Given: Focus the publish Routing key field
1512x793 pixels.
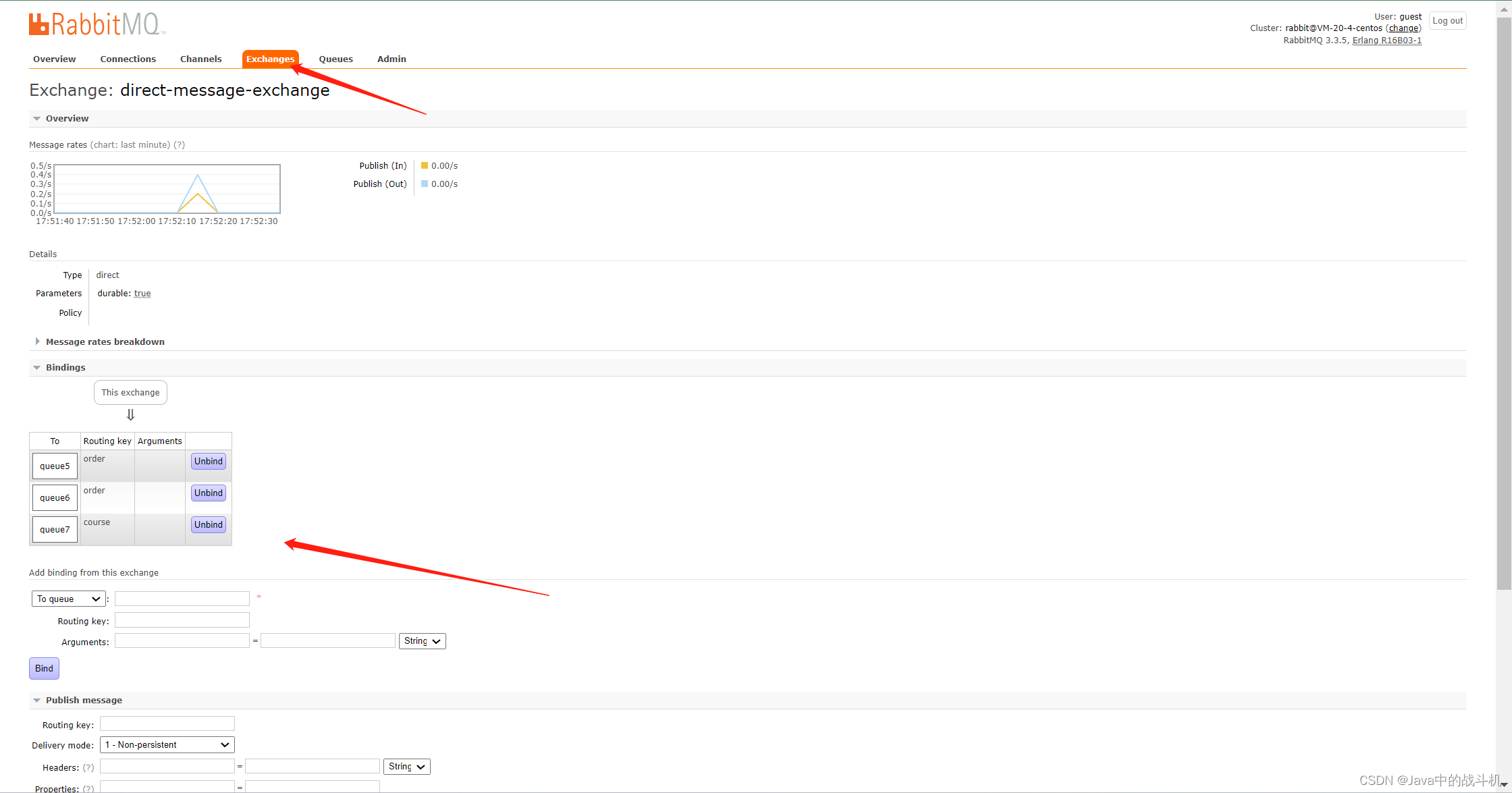Looking at the screenshot, I should [x=167, y=724].
